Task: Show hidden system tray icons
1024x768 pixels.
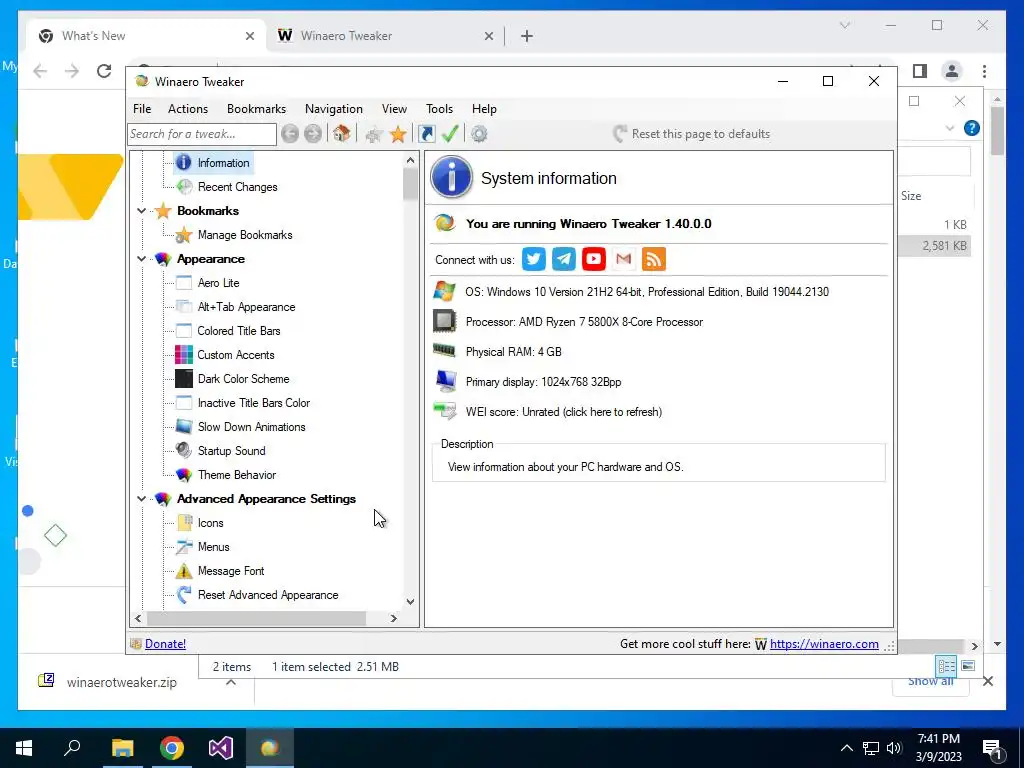Action: tap(846, 748)
